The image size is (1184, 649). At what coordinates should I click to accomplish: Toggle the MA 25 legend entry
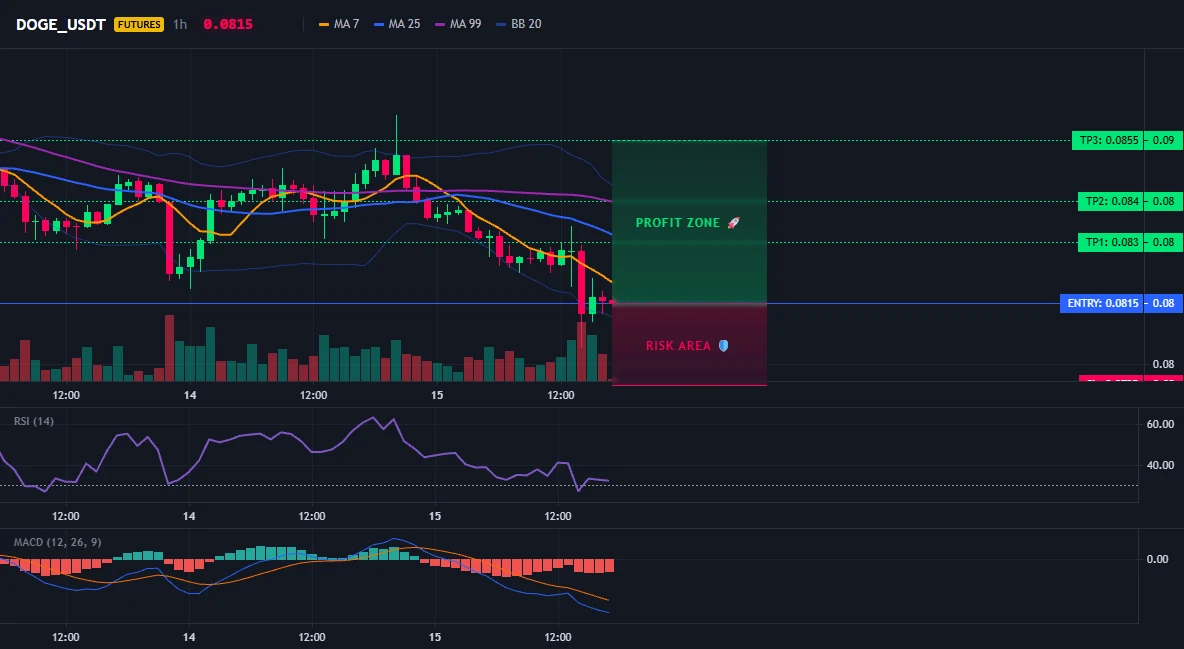tap(397, 24)
